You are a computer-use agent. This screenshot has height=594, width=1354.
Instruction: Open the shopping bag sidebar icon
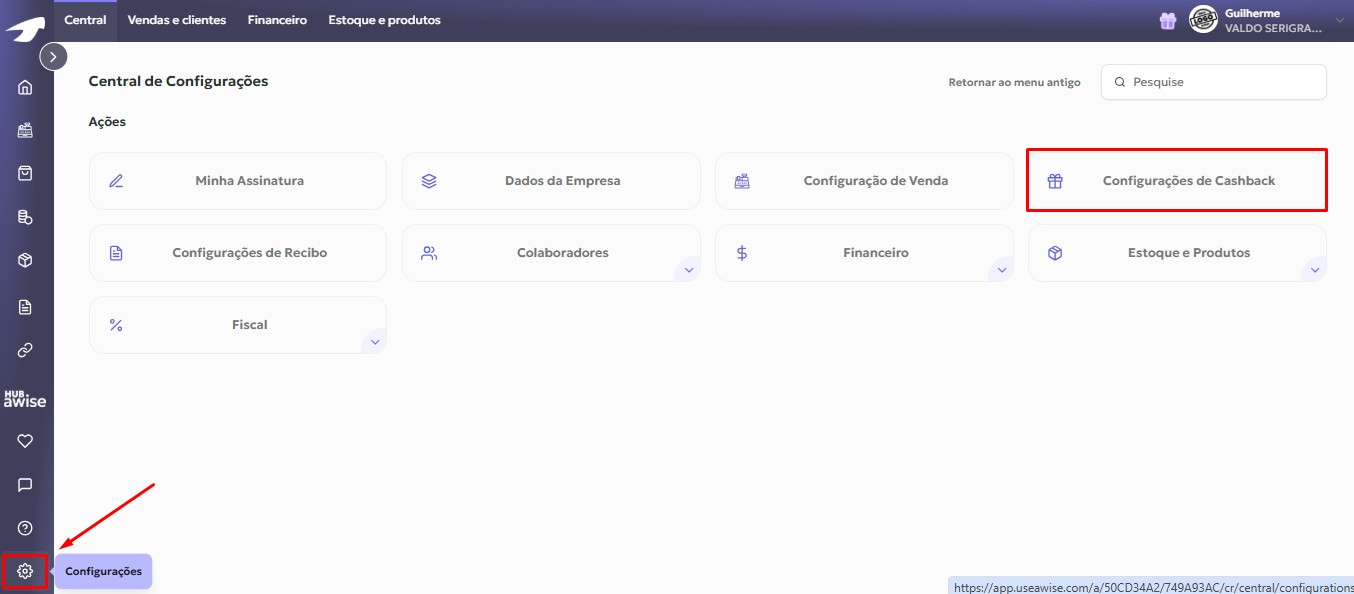[25, 173]
